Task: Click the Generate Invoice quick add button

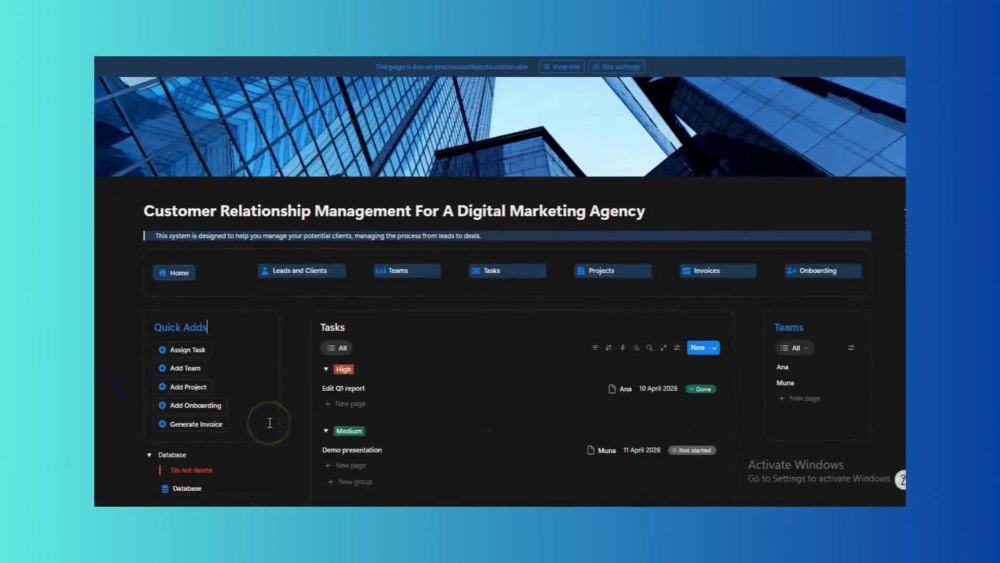Action: pyautogui.click(x=191, y=424)
